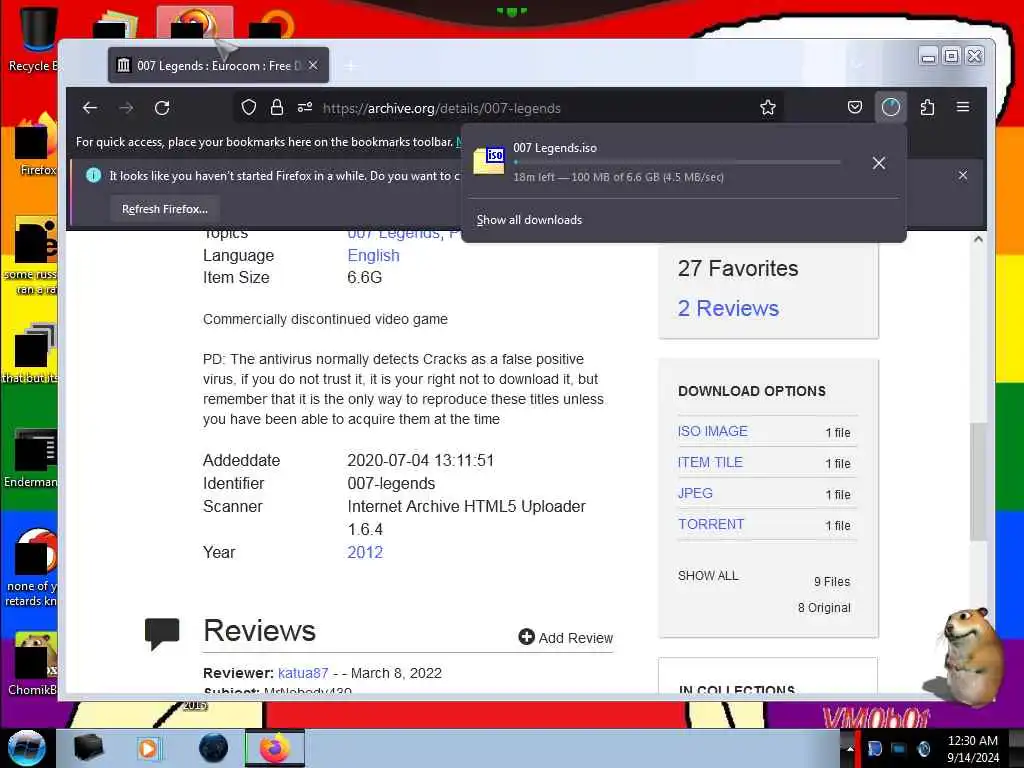The height and width of the screenshot is (768, 1024).
Task: Select the ChomikBox desktop icon
Action: coord(33,664)
